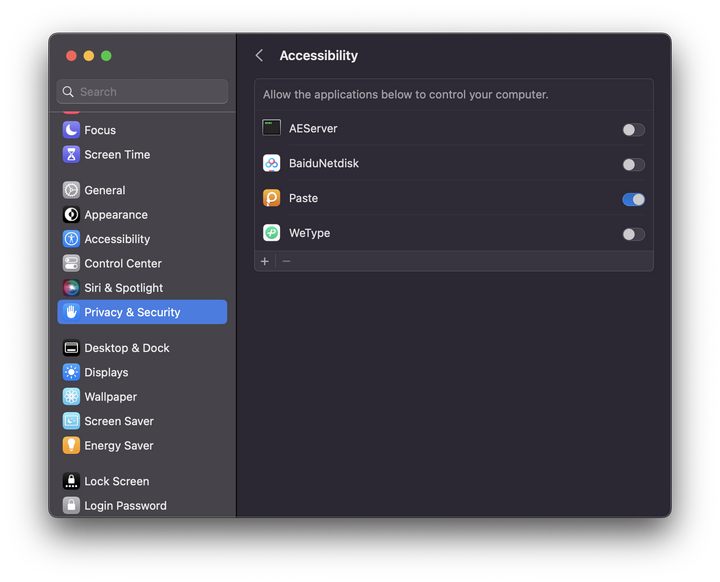Select the WeType row label
Screen dimensions: 720x582
click(x=309, y=233)
